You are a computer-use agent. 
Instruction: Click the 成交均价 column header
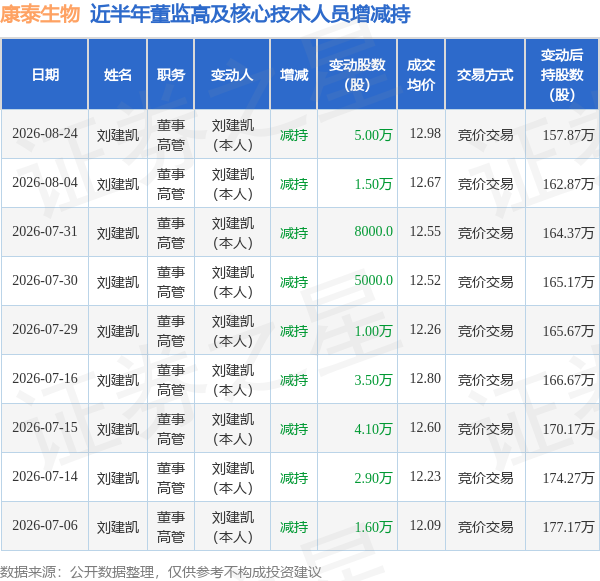pos(421,75)
